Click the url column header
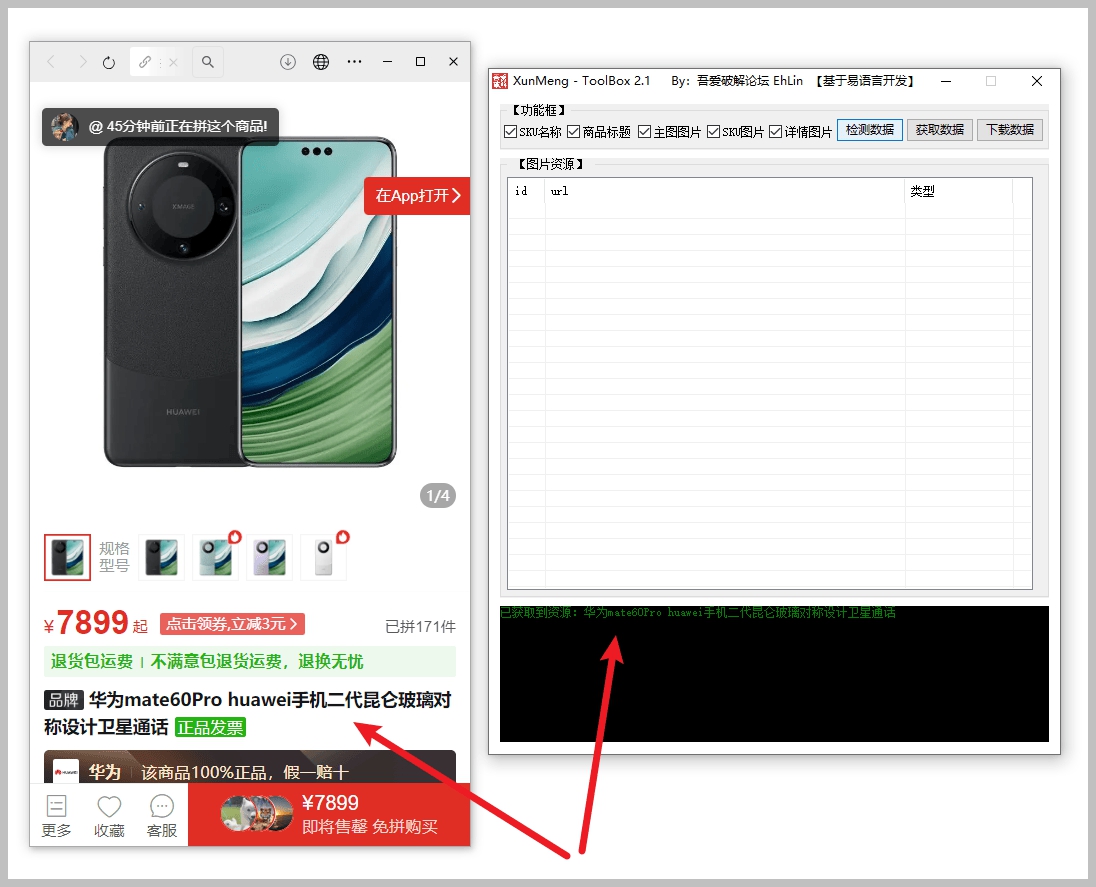 pyautogui.click(x=725, y=191)
